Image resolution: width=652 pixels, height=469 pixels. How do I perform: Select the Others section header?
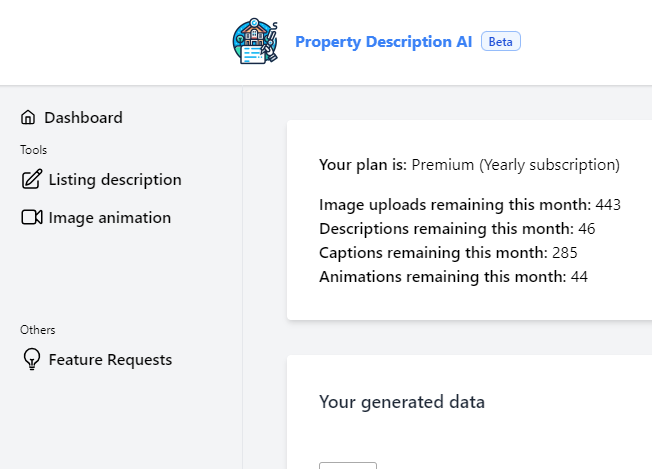(38, 330)
